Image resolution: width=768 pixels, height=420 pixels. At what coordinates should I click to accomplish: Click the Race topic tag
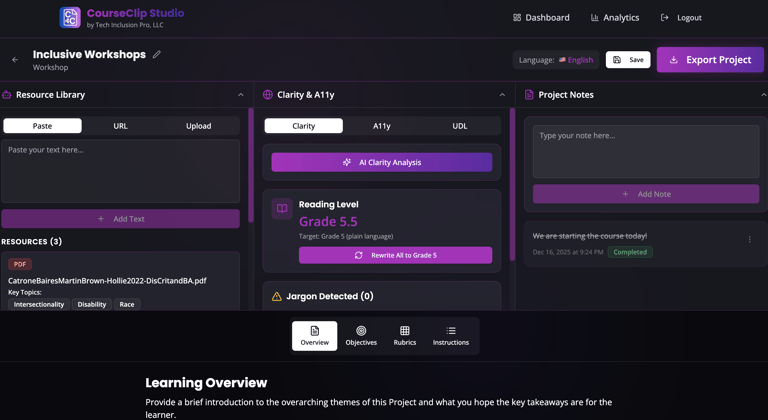(x=127, y=304)
